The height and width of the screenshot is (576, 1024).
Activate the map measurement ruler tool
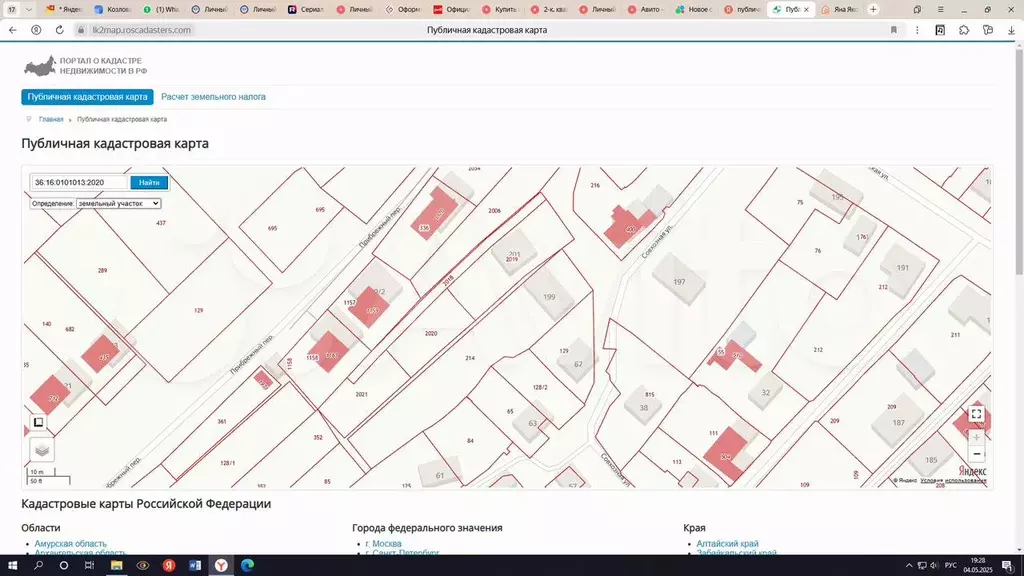[x=39, y=422]
